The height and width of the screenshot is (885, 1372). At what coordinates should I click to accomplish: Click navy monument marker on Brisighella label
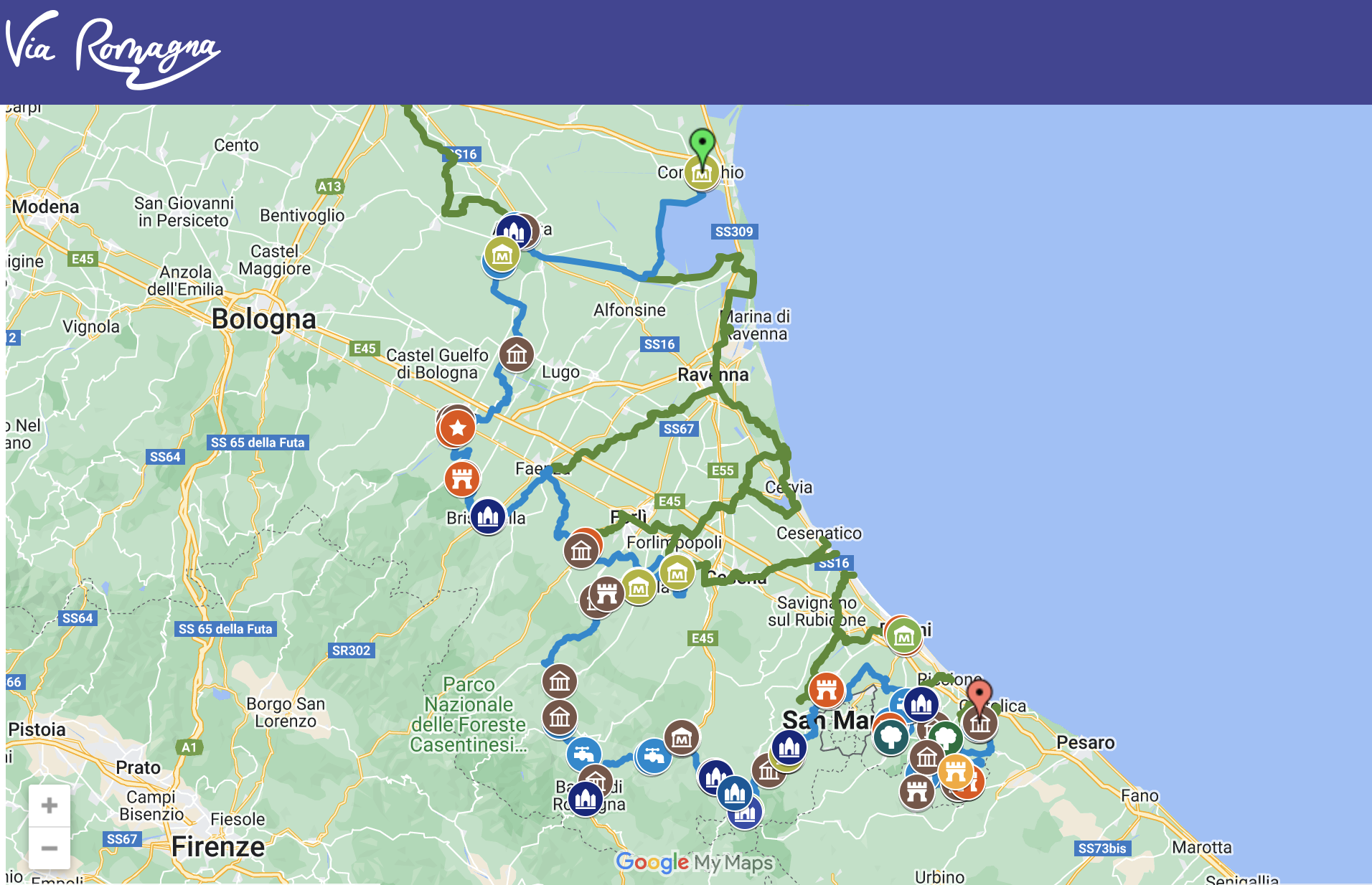[x=488, y=516]
